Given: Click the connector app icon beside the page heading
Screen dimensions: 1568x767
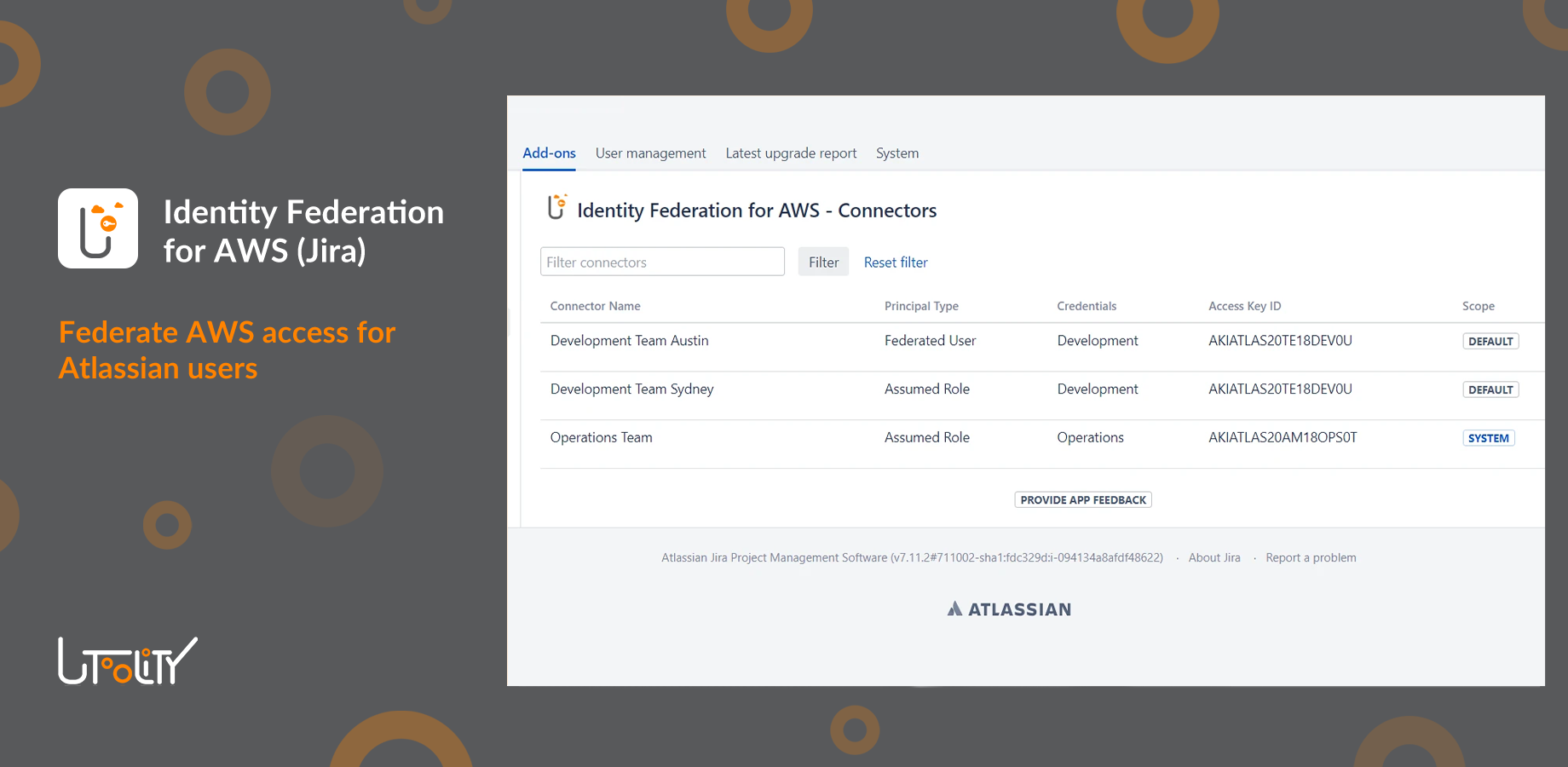Looking at the screenshot, I should click(556, 207).
